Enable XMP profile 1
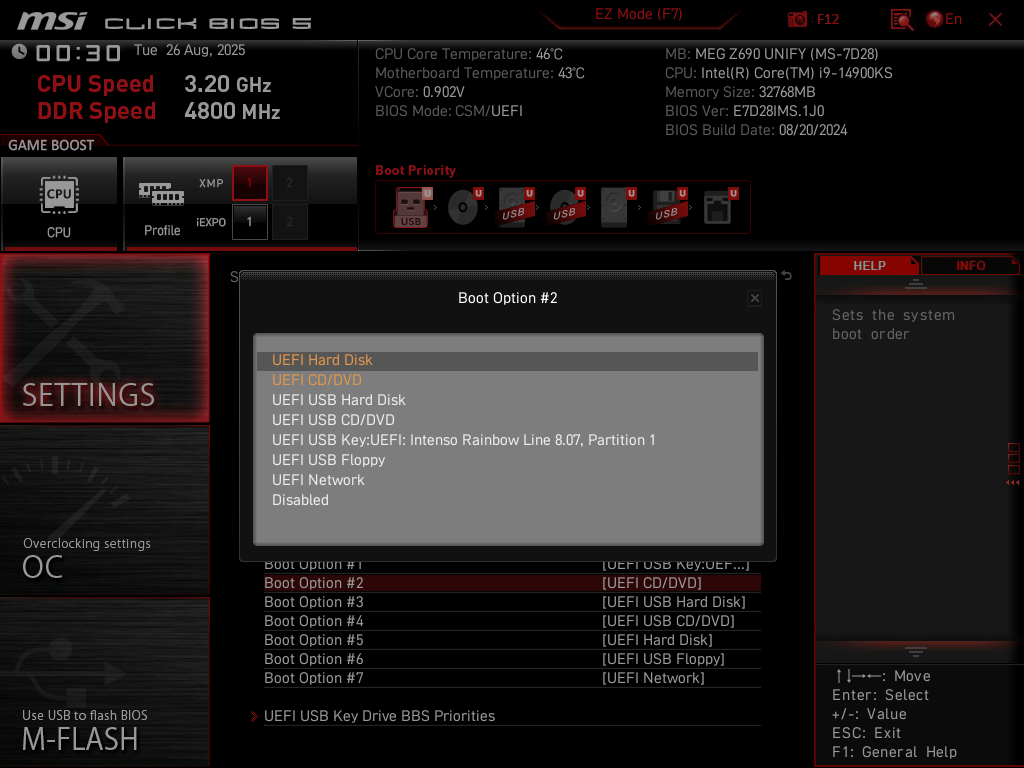1024x768 pixels. (249, 183)
